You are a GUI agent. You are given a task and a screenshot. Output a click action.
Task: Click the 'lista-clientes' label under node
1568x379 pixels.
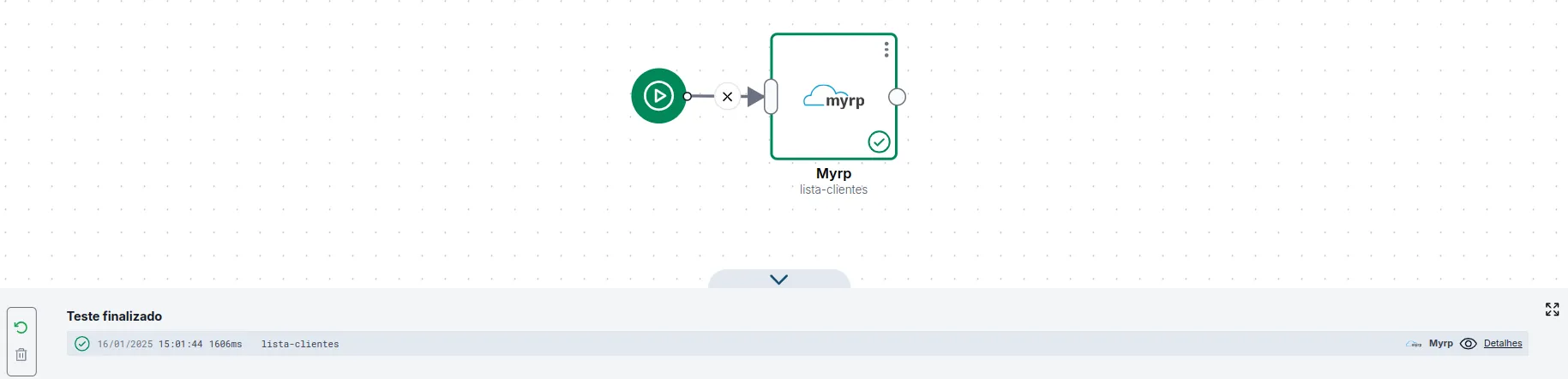833,189
